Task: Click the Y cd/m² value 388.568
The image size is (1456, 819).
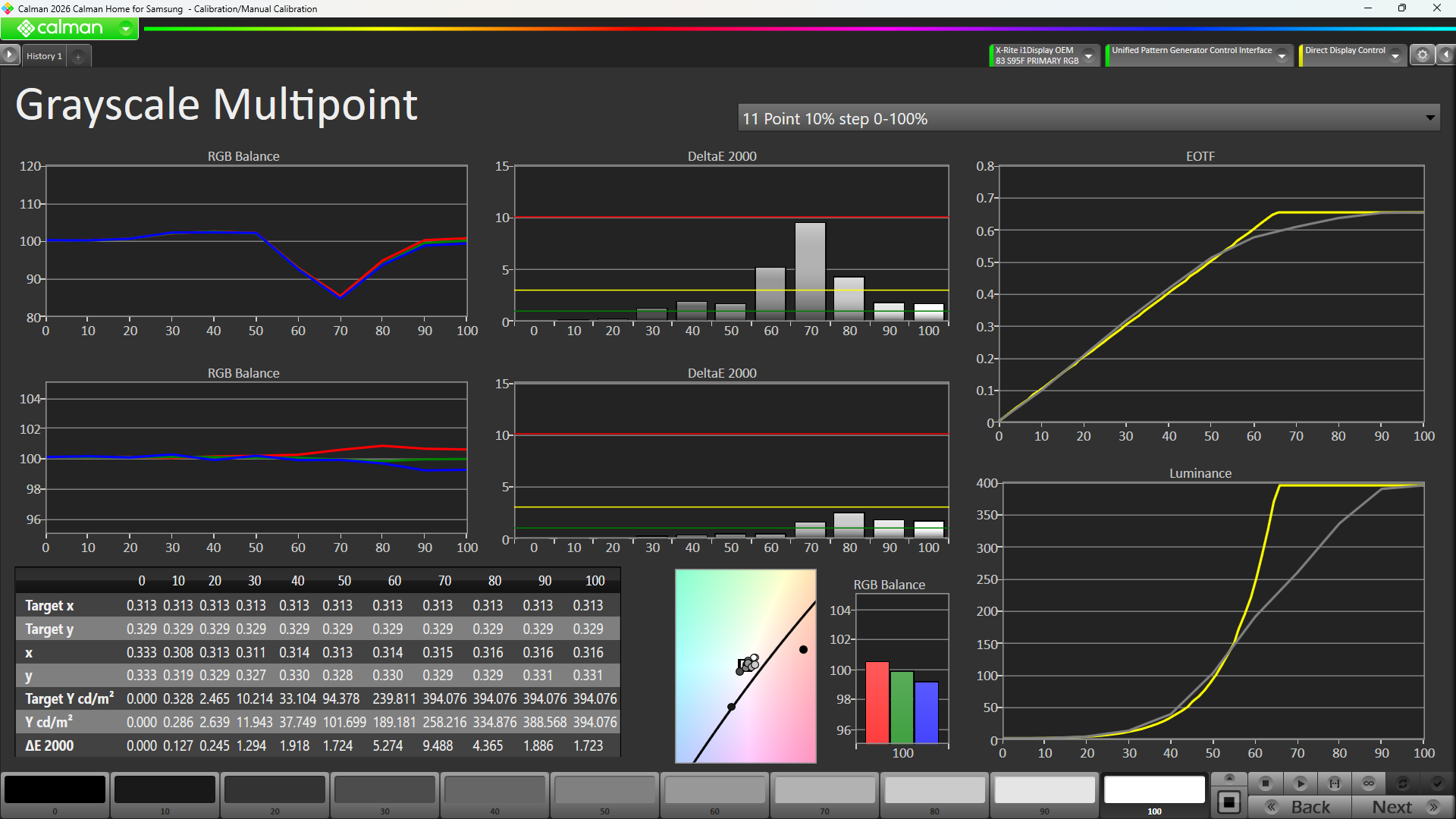Action: pos(544,723)
